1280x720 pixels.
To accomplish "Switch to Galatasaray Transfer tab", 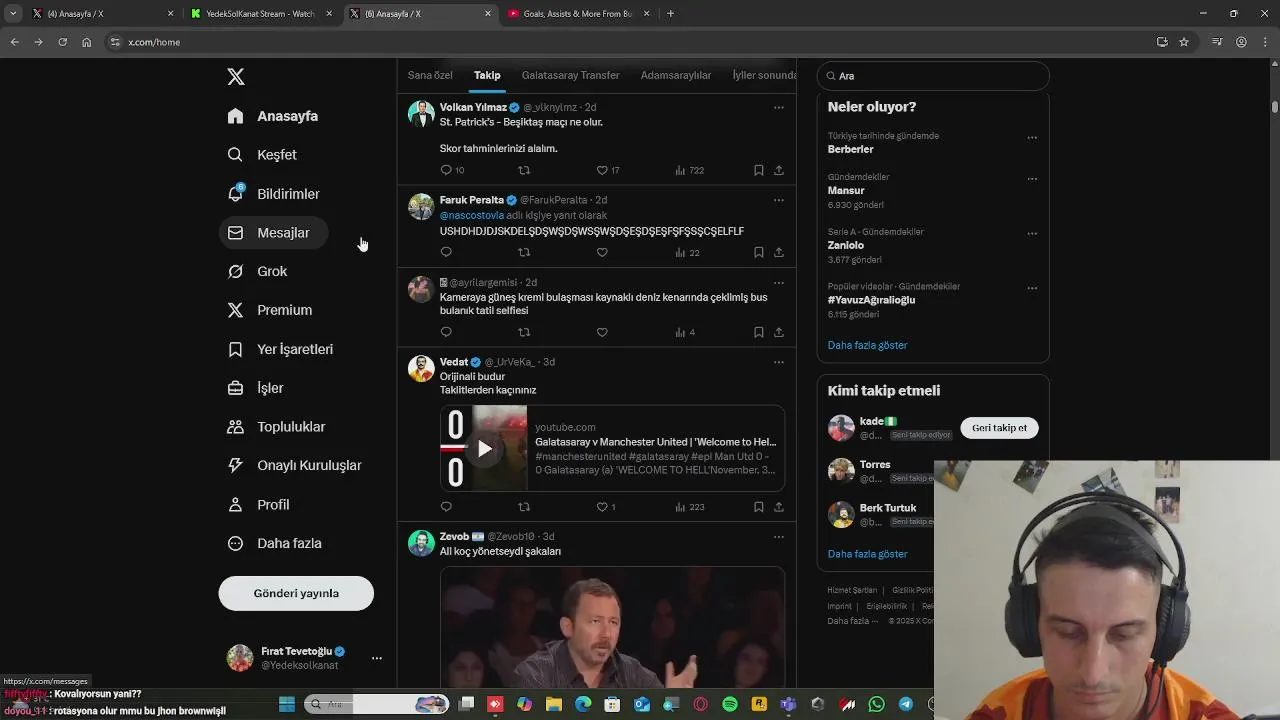I will pyautogui.click(x=570, y=75).
